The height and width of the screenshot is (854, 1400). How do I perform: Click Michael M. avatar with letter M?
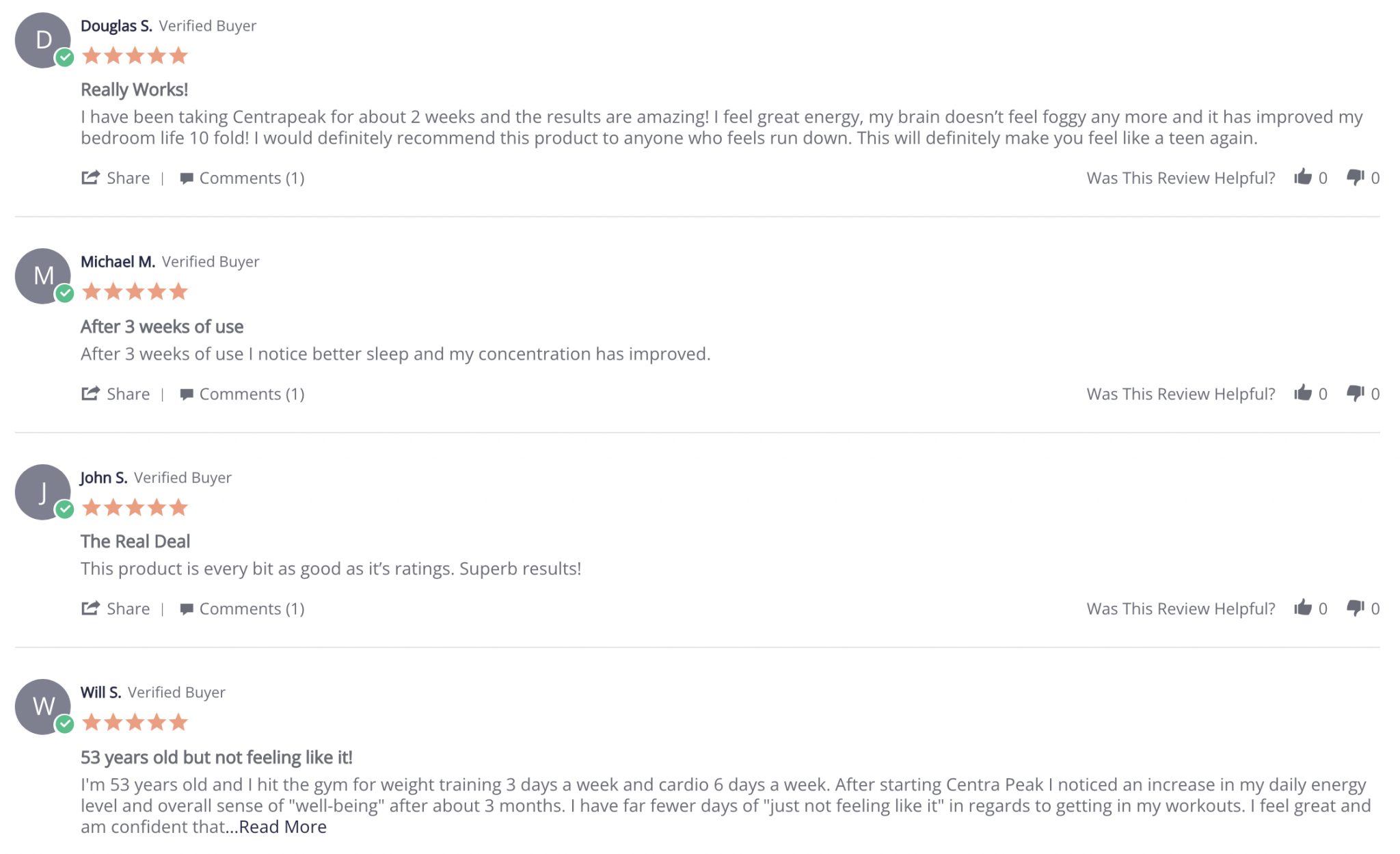coord(43,276)
